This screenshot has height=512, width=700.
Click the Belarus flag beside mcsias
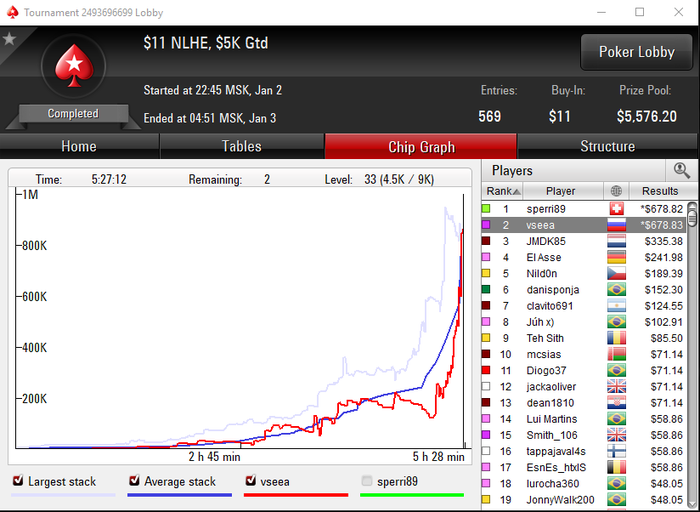(x=616, y=354)
